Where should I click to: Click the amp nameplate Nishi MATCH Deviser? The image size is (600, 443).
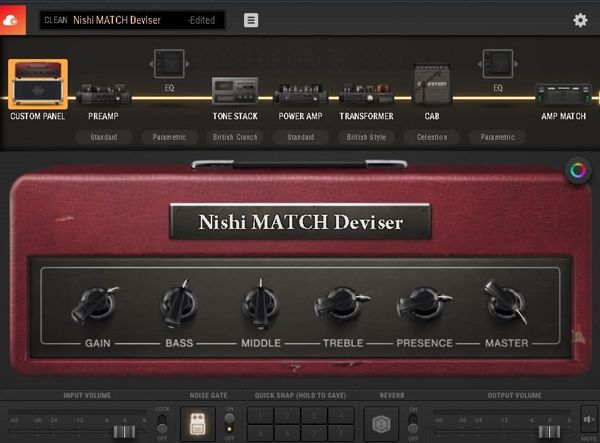300,222
